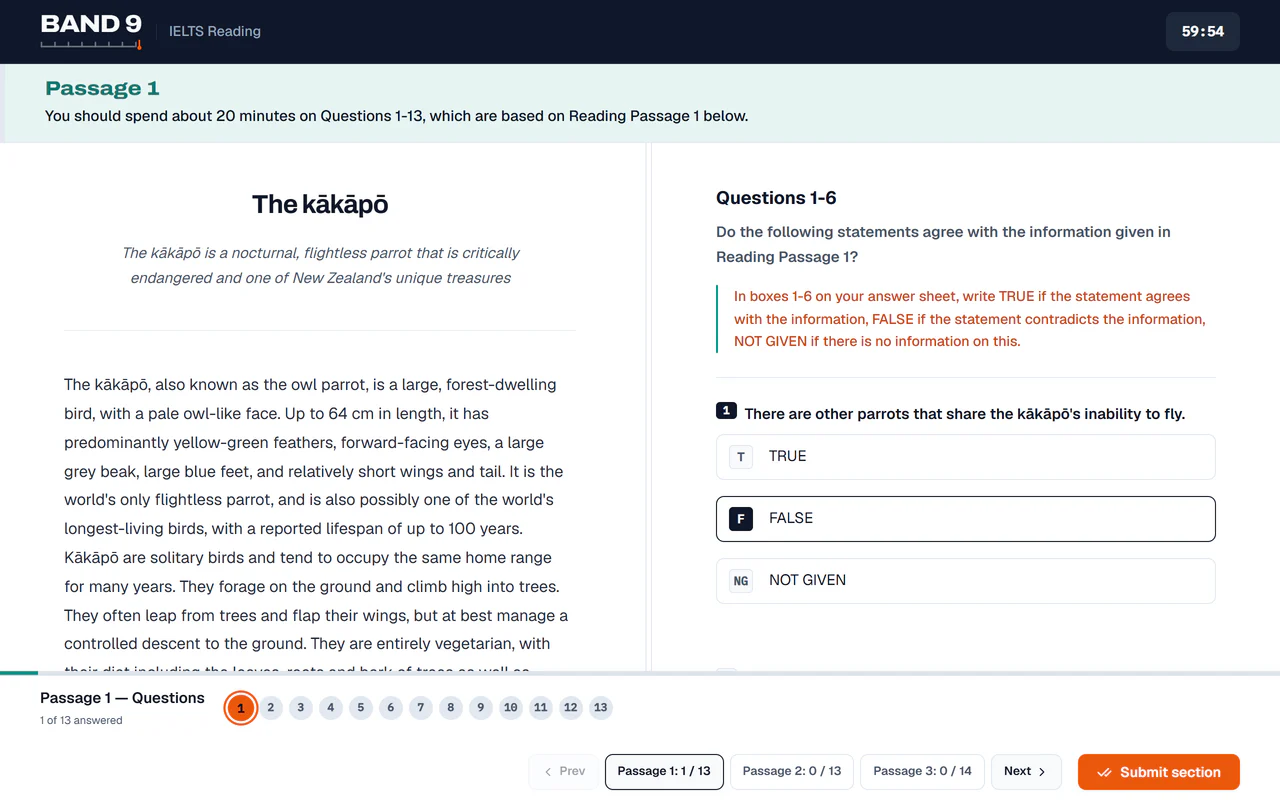Click the double-check icon on Submit section
Viewport: 1280px width, 800px height.
point(1105,772)
